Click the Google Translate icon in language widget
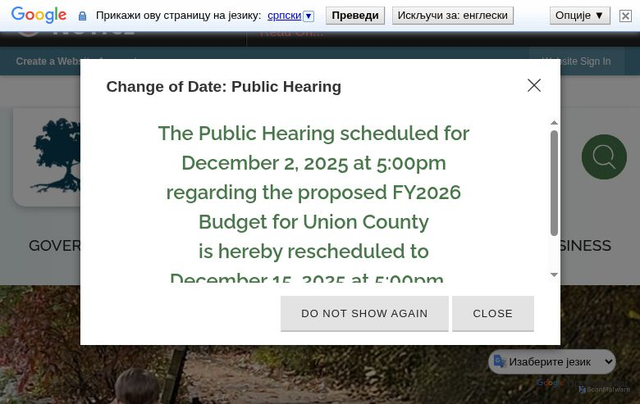This screenshot has width=640, height=404. tap(499, 362)
